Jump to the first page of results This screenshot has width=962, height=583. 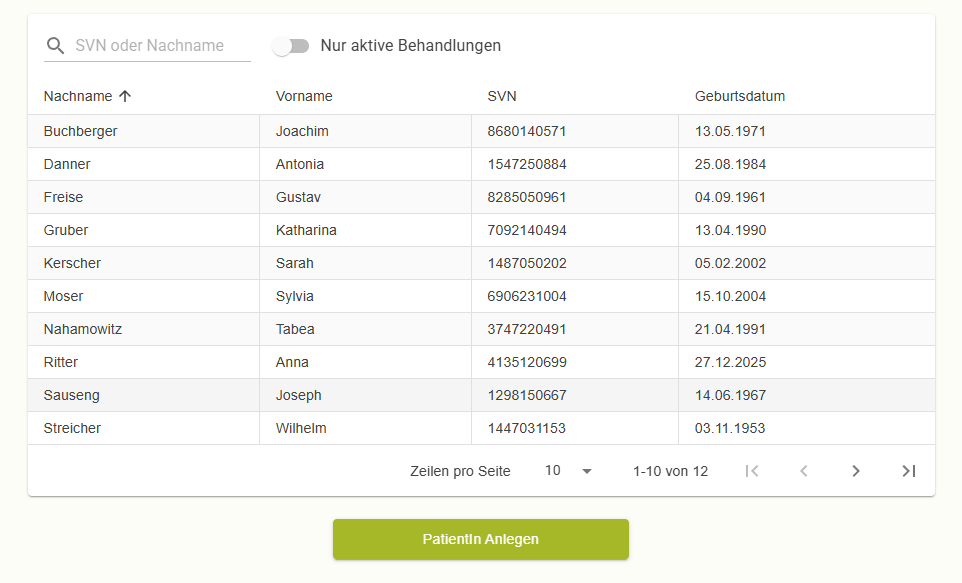click(x=752, y=470)
